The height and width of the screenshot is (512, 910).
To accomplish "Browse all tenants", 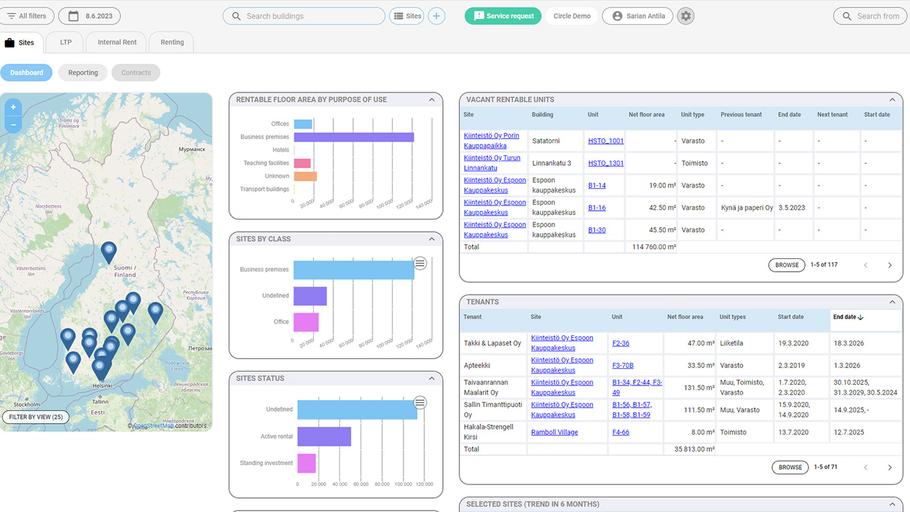I will [x=790, y=467].
